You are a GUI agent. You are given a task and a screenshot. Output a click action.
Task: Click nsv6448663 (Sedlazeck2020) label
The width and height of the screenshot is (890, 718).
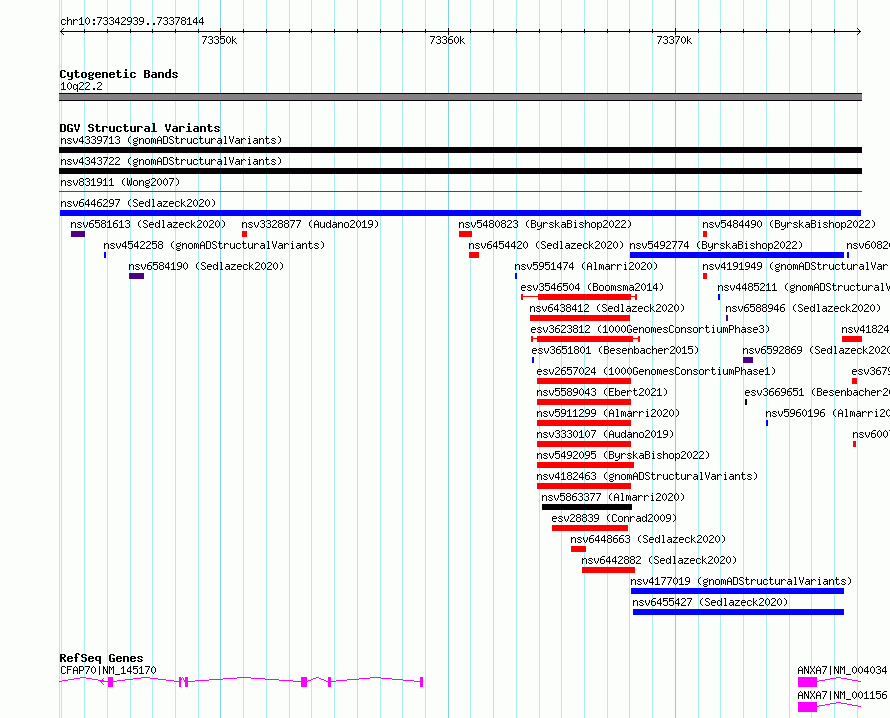(648, 539)
